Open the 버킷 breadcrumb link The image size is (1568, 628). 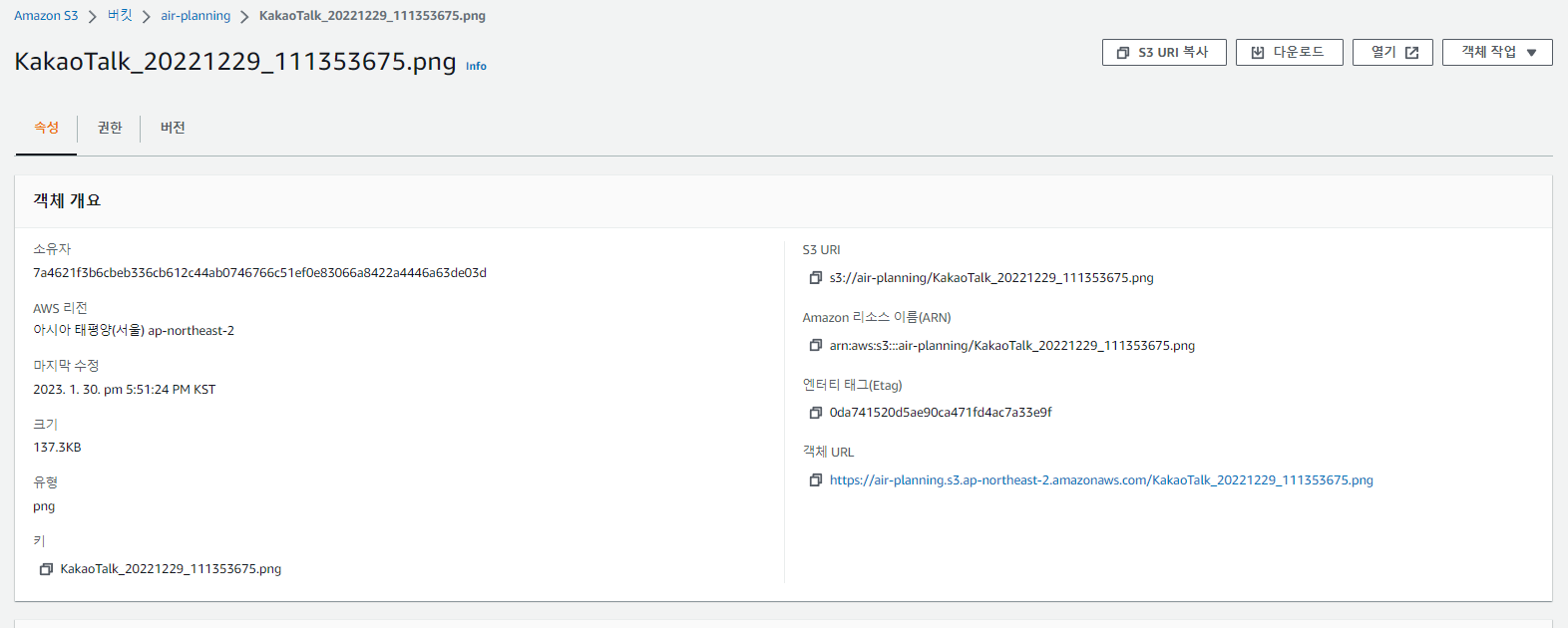[x=120, y=16]
